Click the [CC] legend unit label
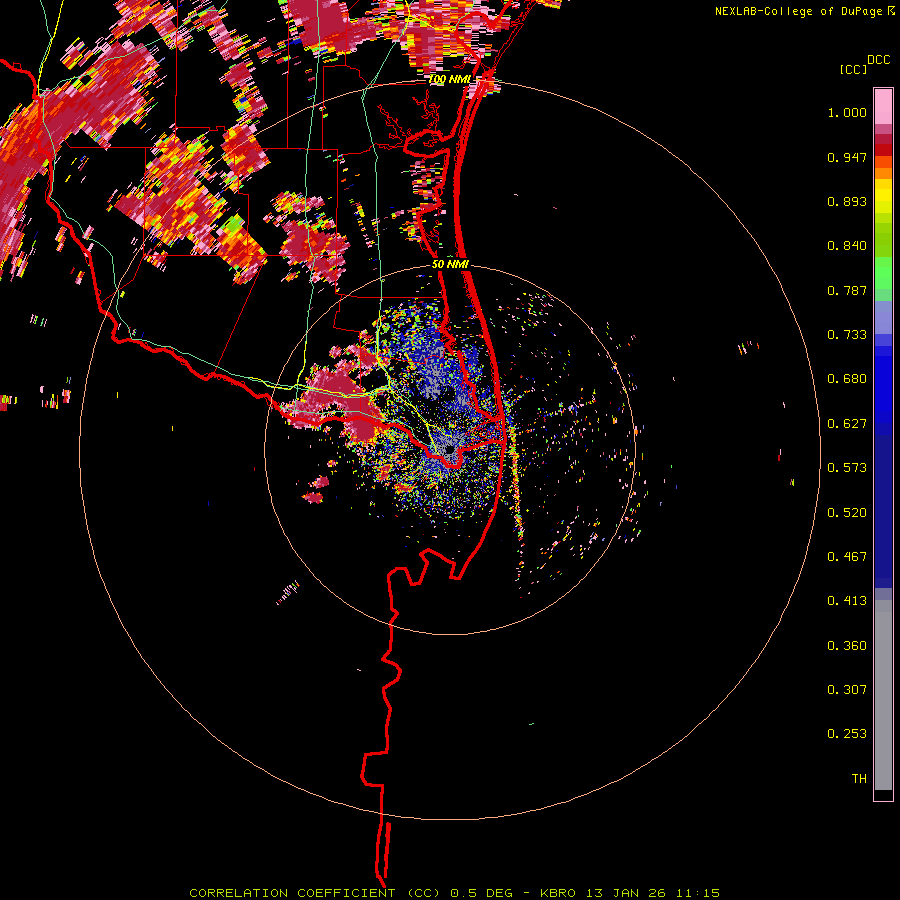The height and width of the screenshot is (900, 900). [853, 69]
